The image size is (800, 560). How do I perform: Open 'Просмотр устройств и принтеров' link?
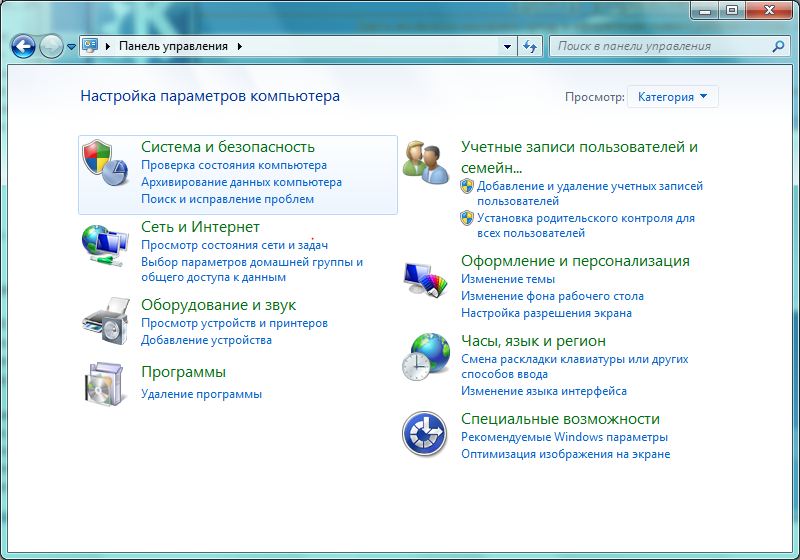pyautogui.click(x=234, y=323)
